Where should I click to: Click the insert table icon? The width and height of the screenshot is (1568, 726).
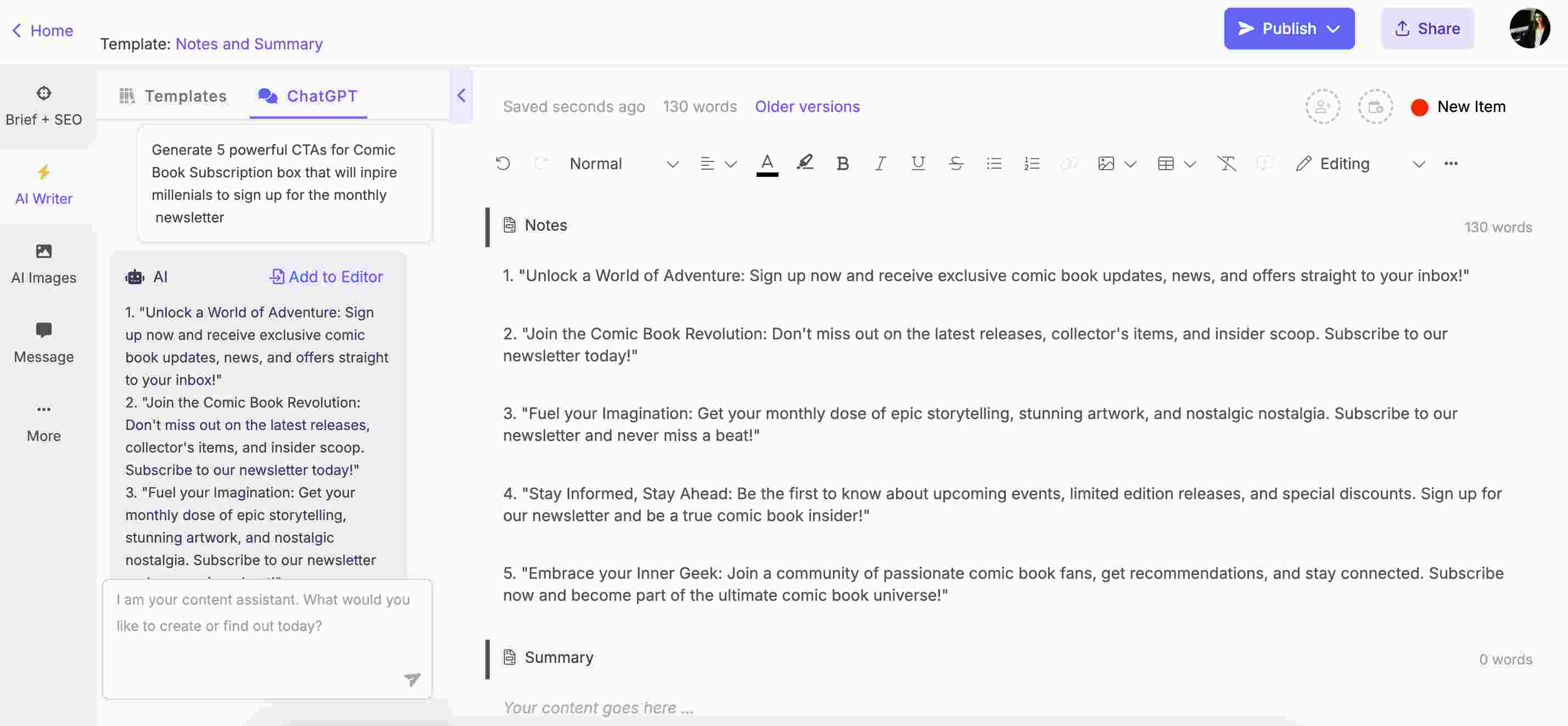[1166, 163]
